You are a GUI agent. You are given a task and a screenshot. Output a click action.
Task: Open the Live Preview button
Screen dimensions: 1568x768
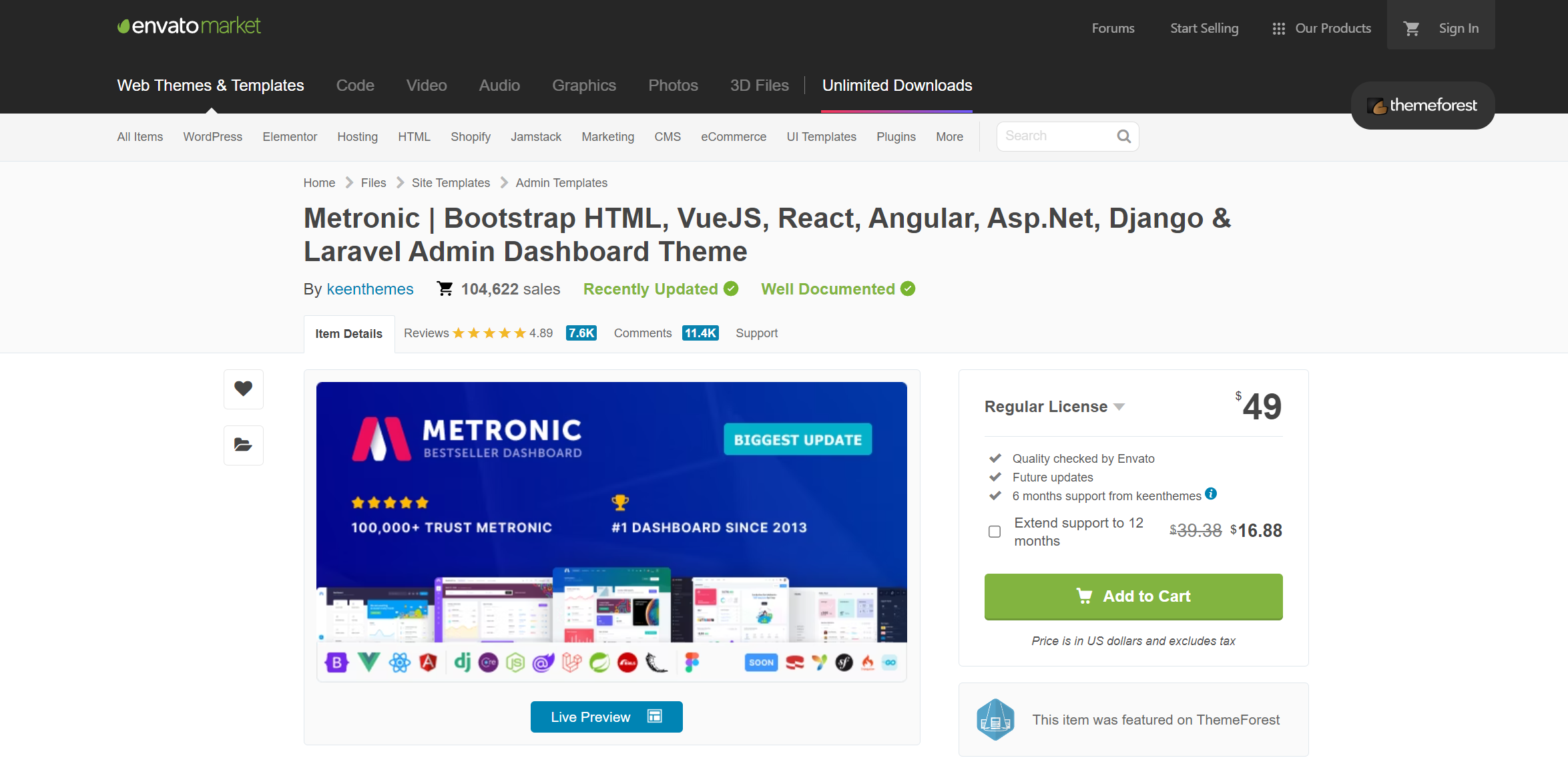click(605, 717)
